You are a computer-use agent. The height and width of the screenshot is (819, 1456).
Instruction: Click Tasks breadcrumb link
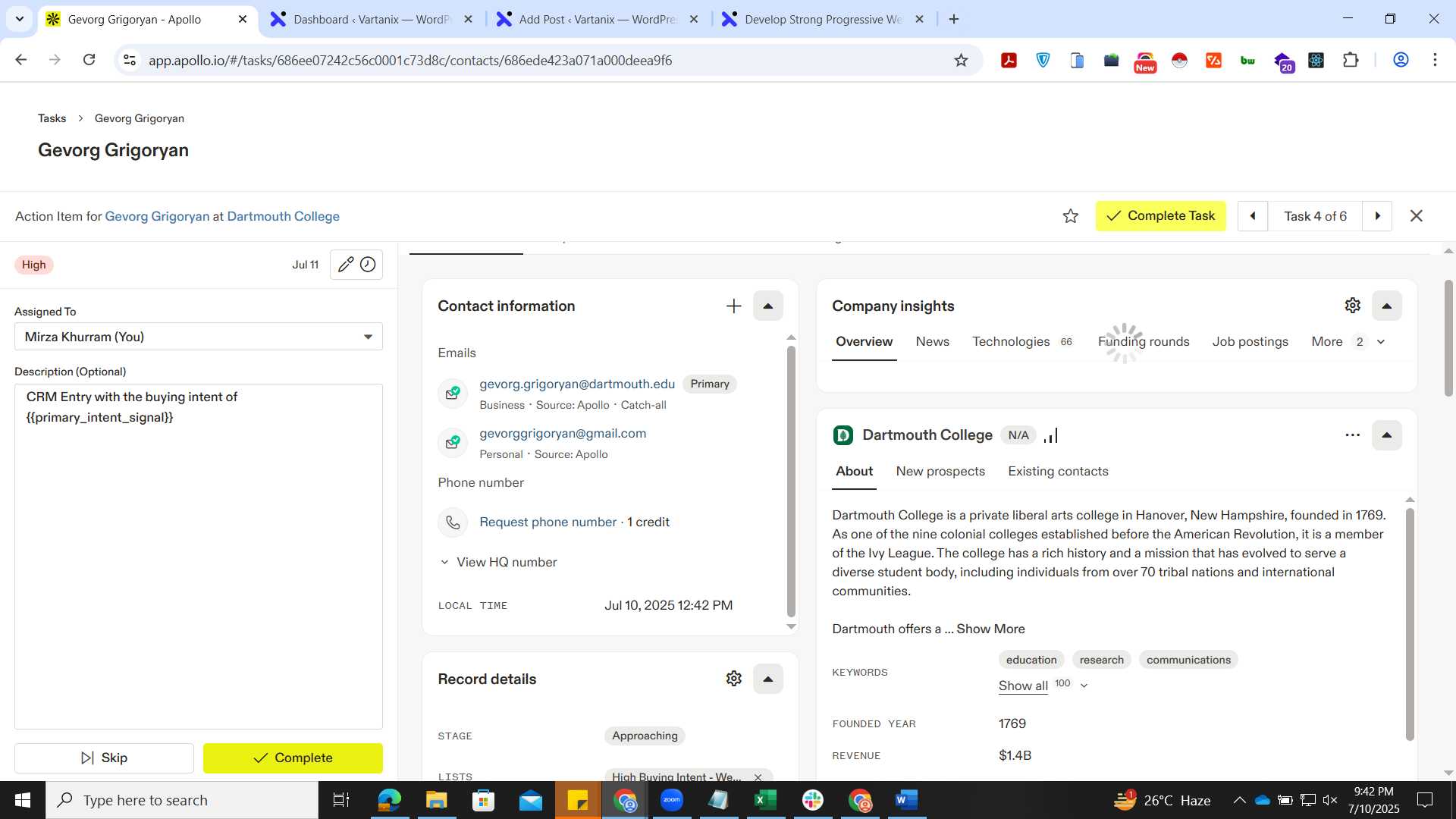(52, 118)
